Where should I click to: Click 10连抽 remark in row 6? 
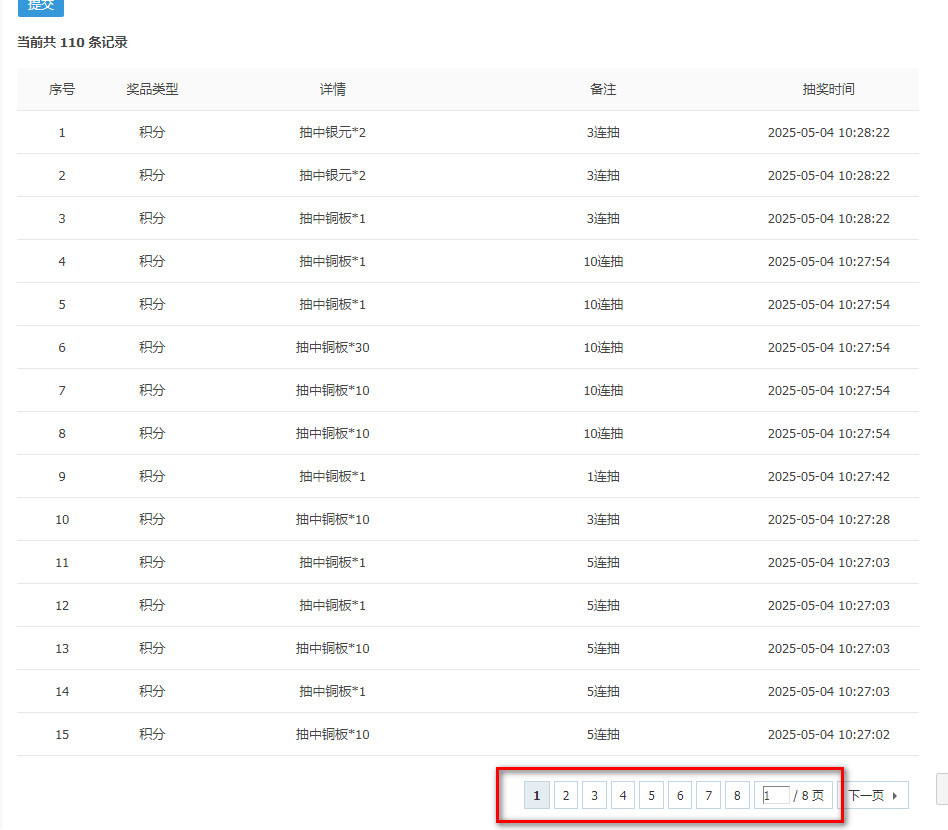click(x=603, y=348)
